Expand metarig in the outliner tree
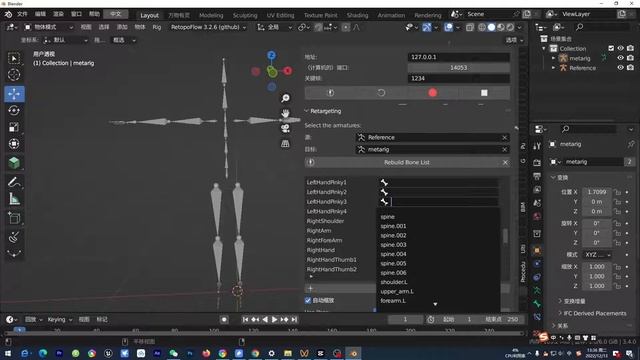 (x=553, y=58)
